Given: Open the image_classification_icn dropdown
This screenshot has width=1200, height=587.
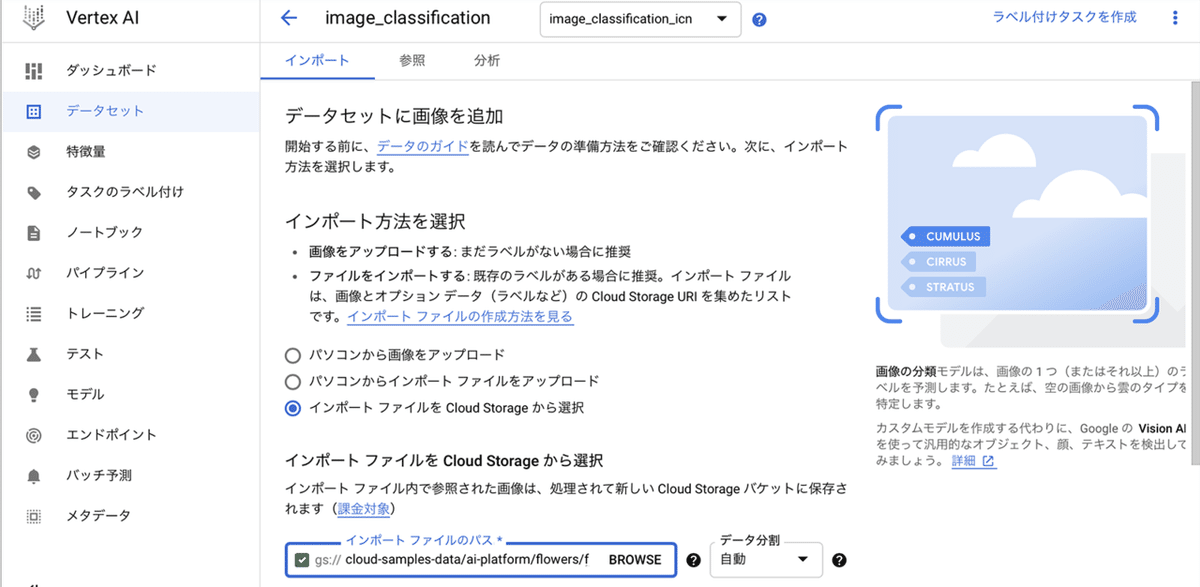Looking at the screenshot, I should pos(640,19).
